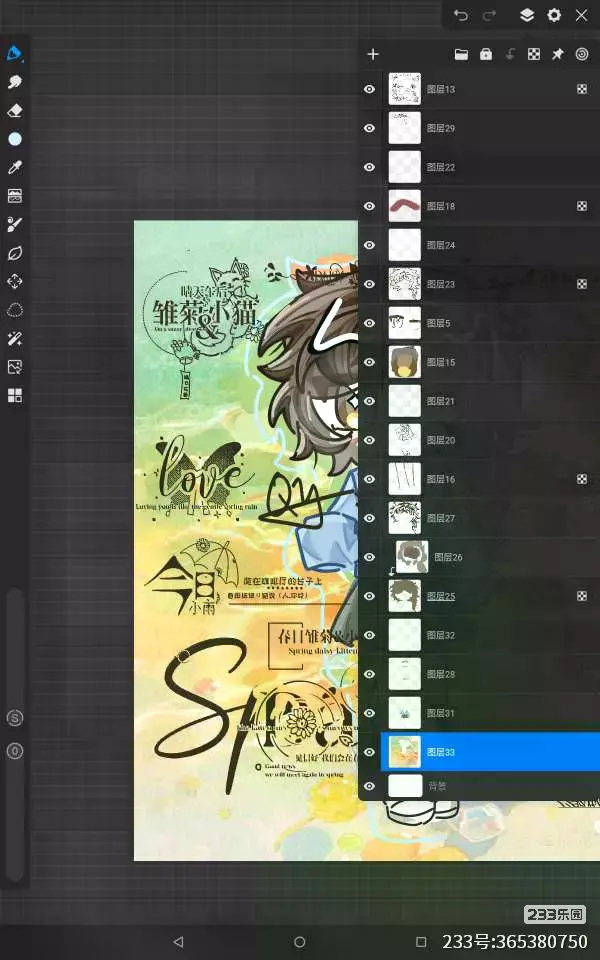Toggle visibility of 图层5
The height and width of the screenshot is (960, 600).
369,323
